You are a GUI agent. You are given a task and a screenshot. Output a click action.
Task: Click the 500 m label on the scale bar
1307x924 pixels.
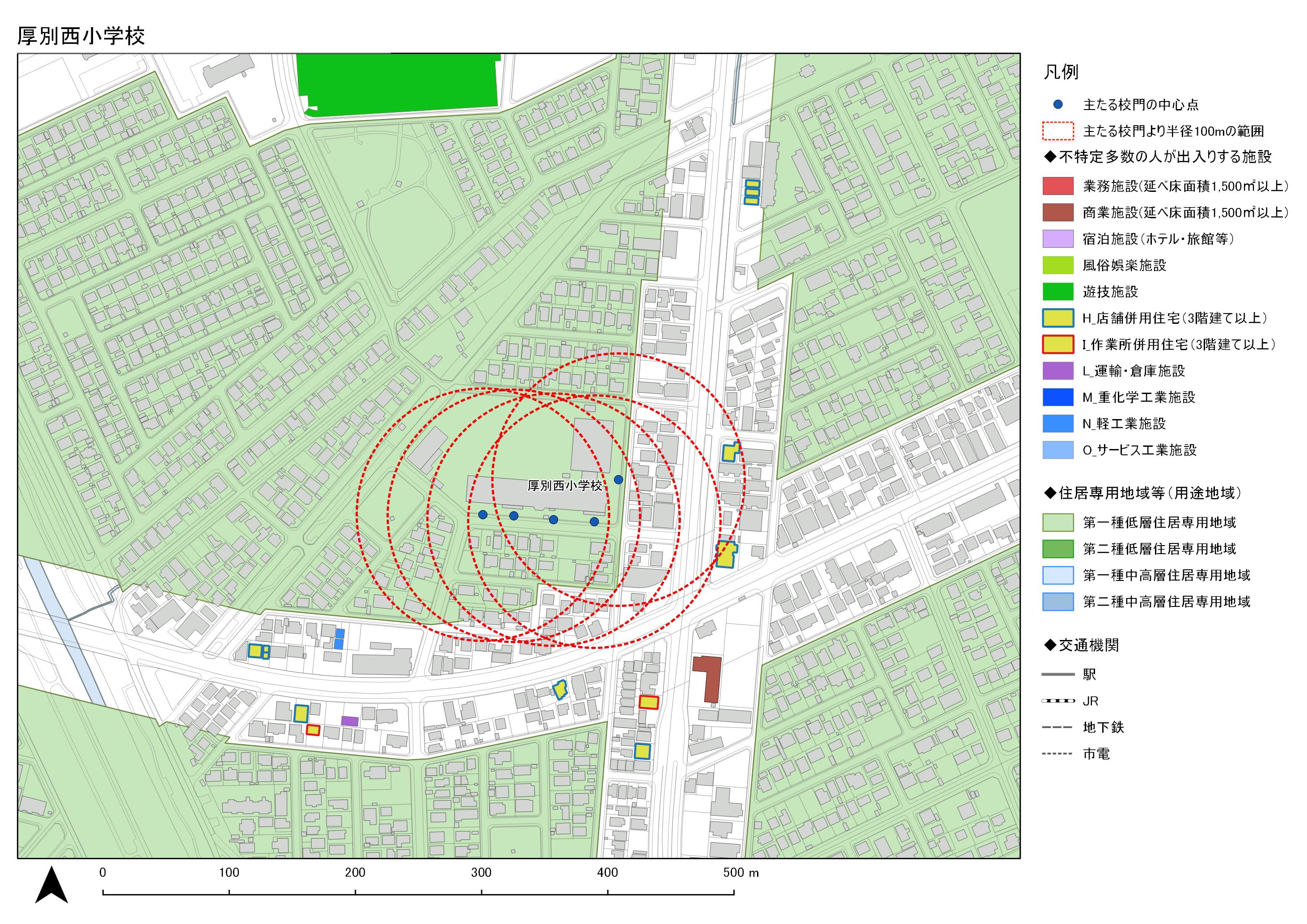tap(741, 873)
